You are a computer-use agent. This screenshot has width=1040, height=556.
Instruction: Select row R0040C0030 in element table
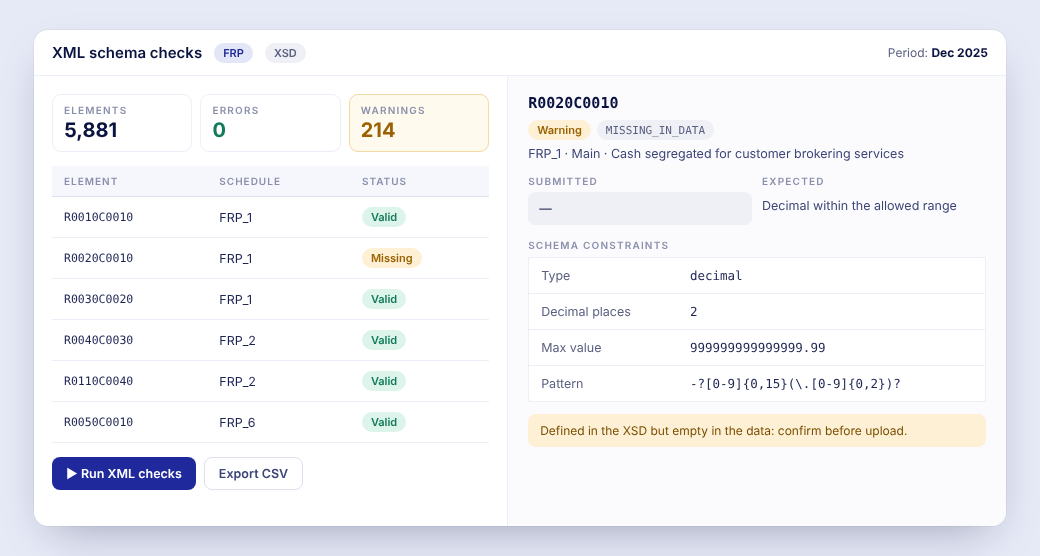[271, 340]
